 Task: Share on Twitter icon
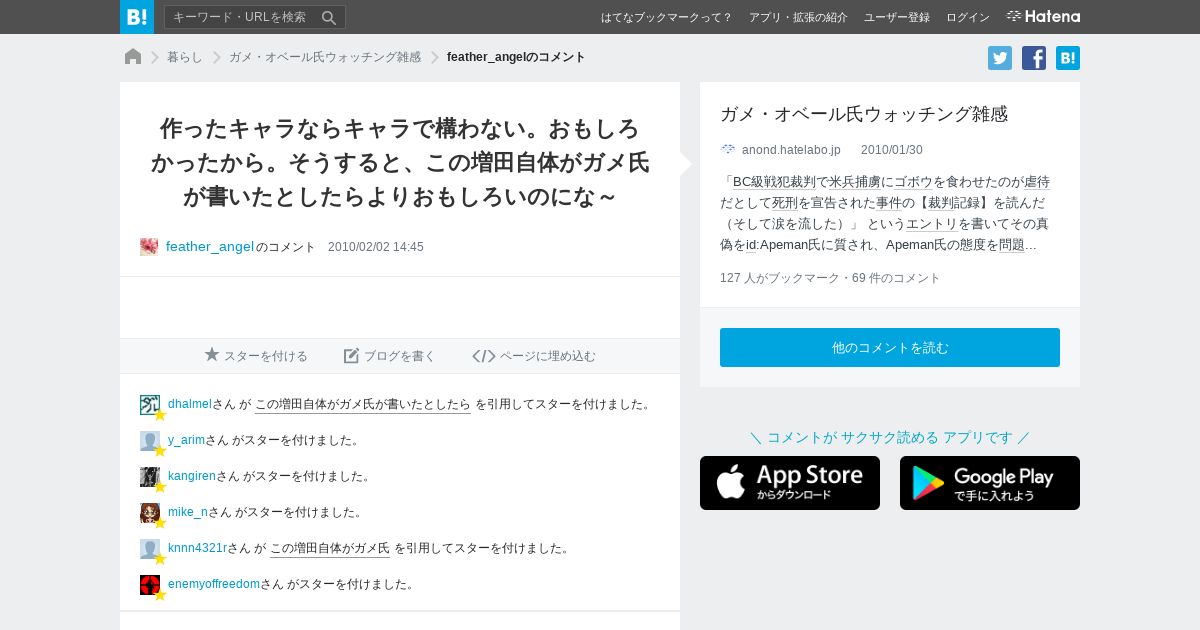point(1000,58)
